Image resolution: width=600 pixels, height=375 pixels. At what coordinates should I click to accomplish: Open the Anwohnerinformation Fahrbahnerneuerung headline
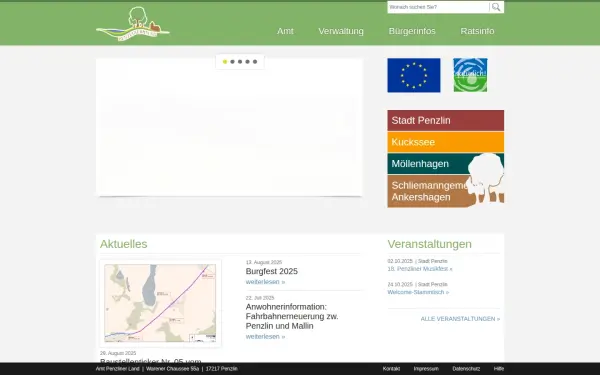pos(292,316)
